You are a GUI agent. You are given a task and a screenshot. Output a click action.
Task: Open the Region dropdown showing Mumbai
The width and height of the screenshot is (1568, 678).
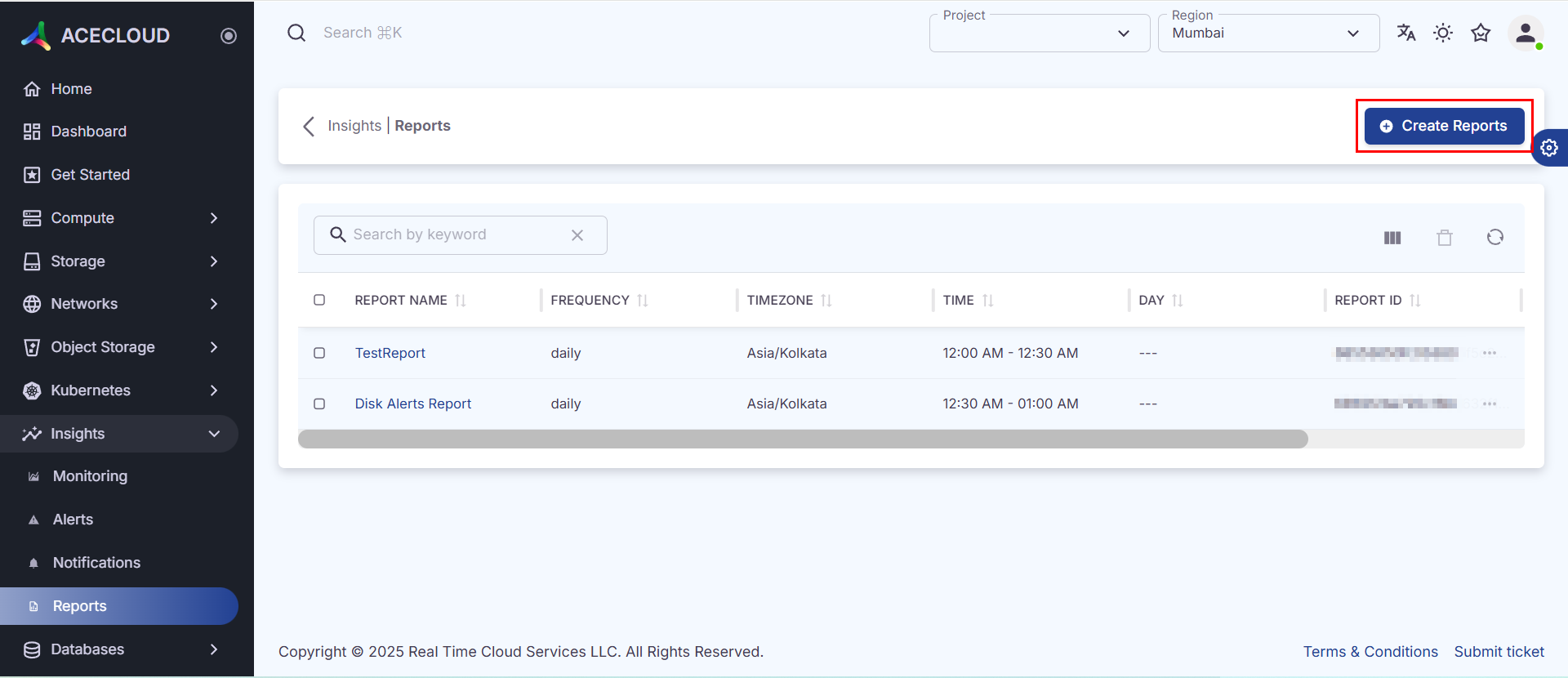click(x=1267, y=33)
